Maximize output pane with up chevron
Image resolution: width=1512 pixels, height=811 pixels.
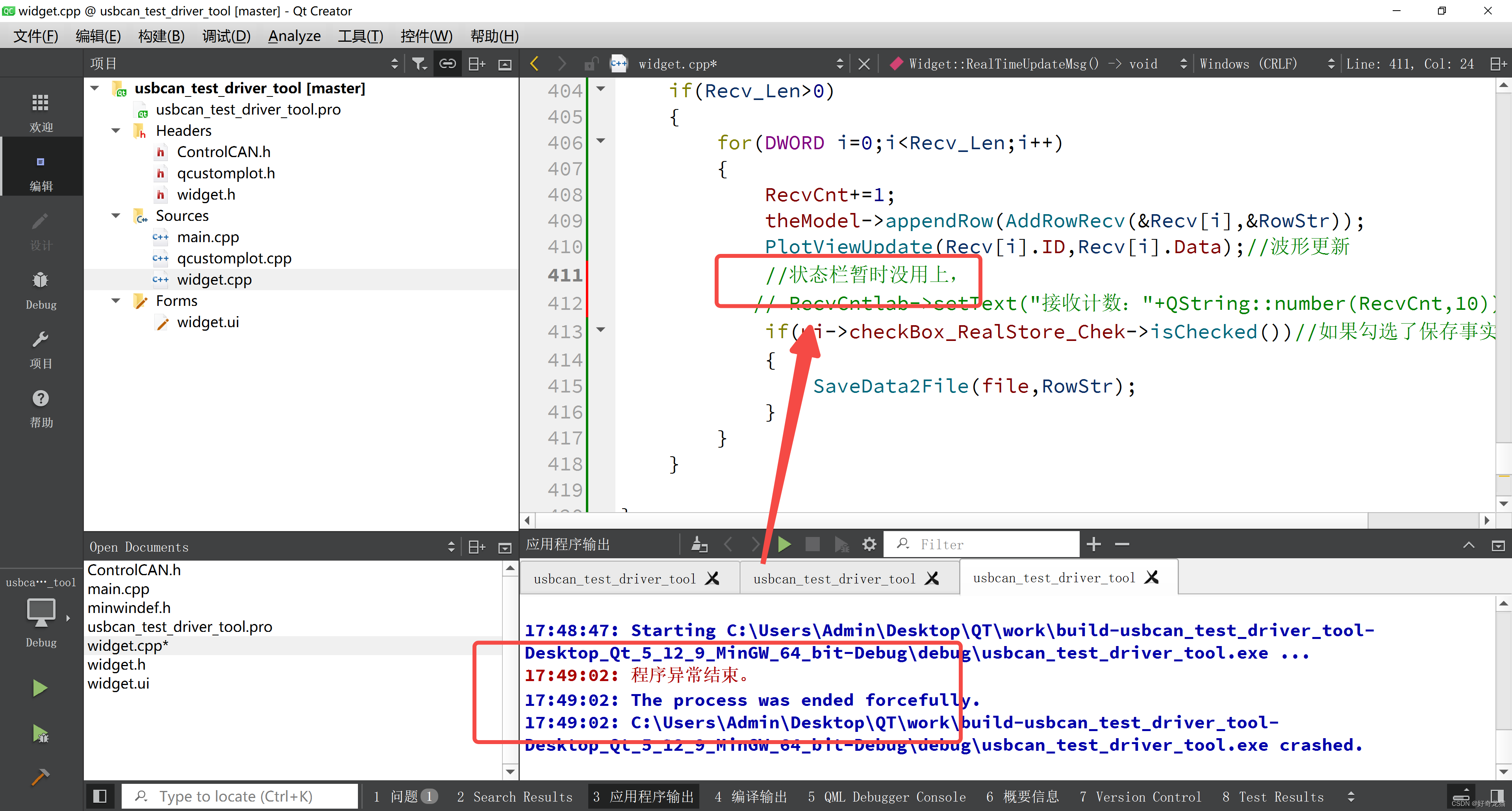pos(1469,544)
